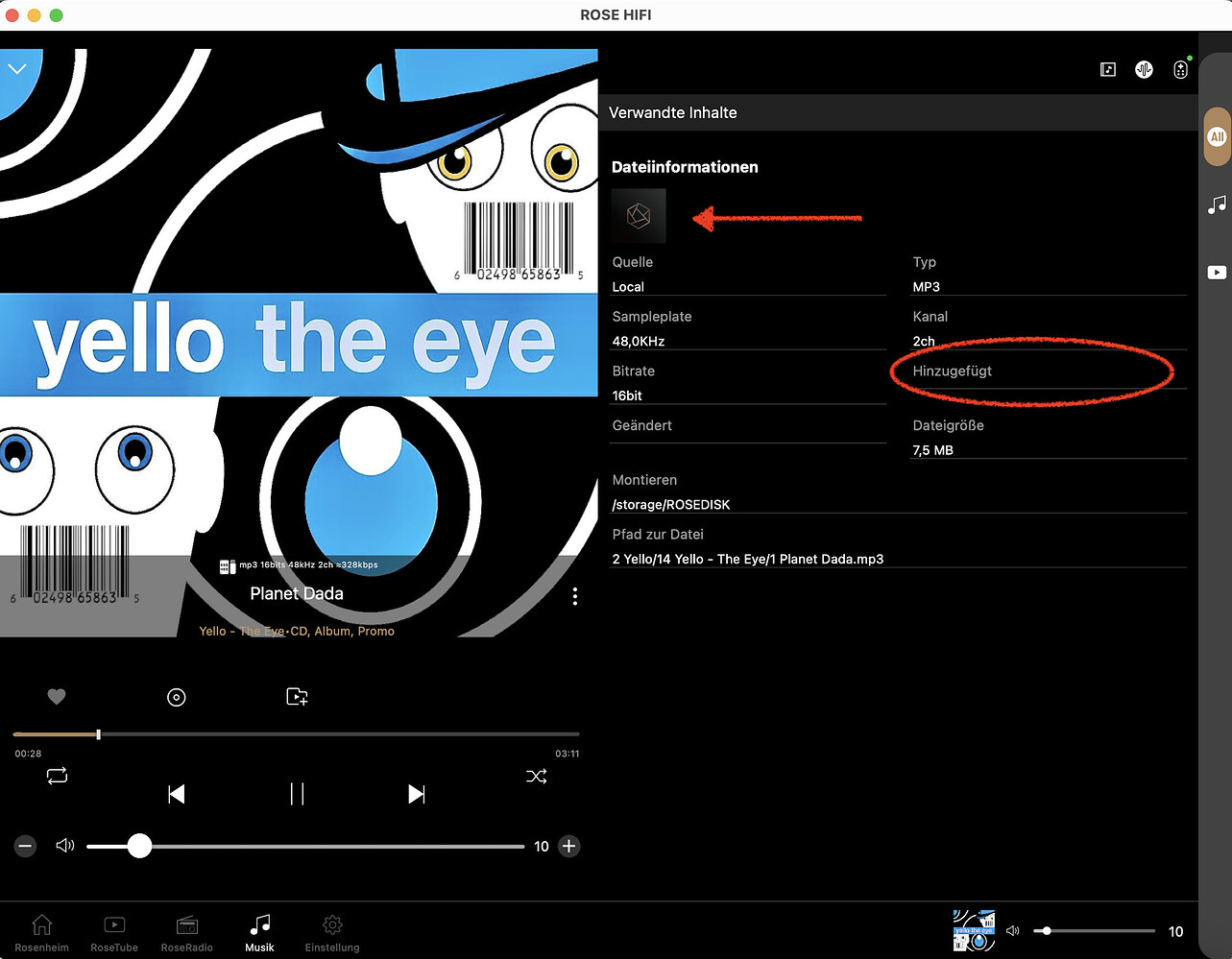Skip to the next track
Image resolution: width=1232 pixels, height=959 pixels.
tap(416, 794)
